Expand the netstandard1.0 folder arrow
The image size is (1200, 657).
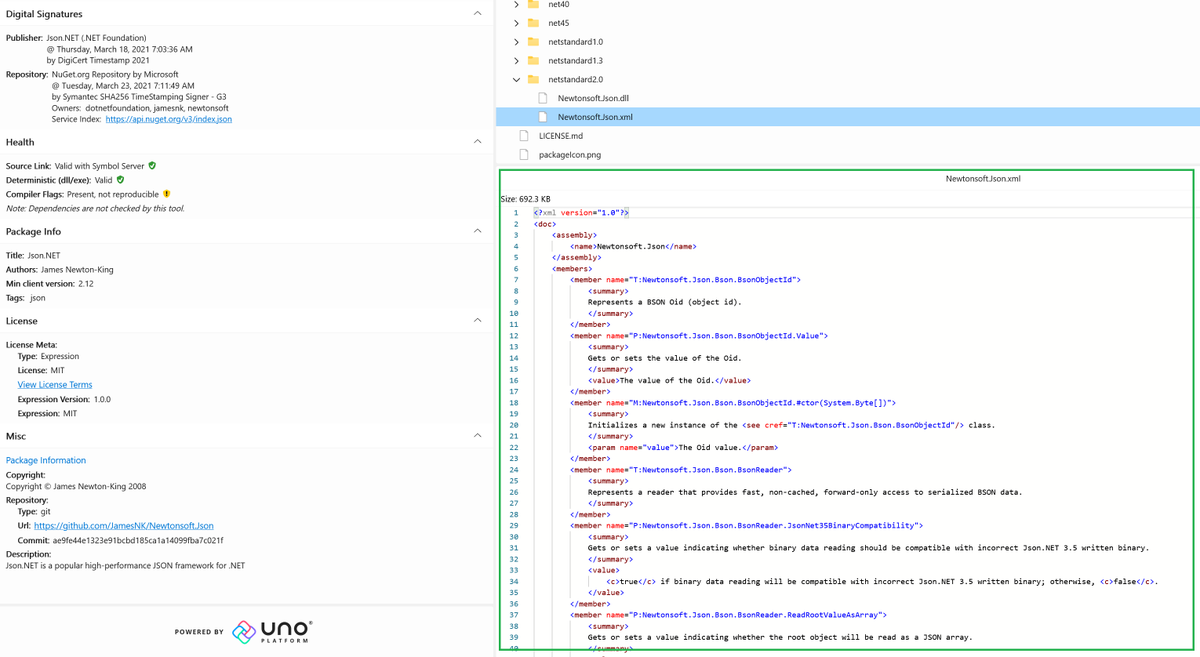[516, 42]
